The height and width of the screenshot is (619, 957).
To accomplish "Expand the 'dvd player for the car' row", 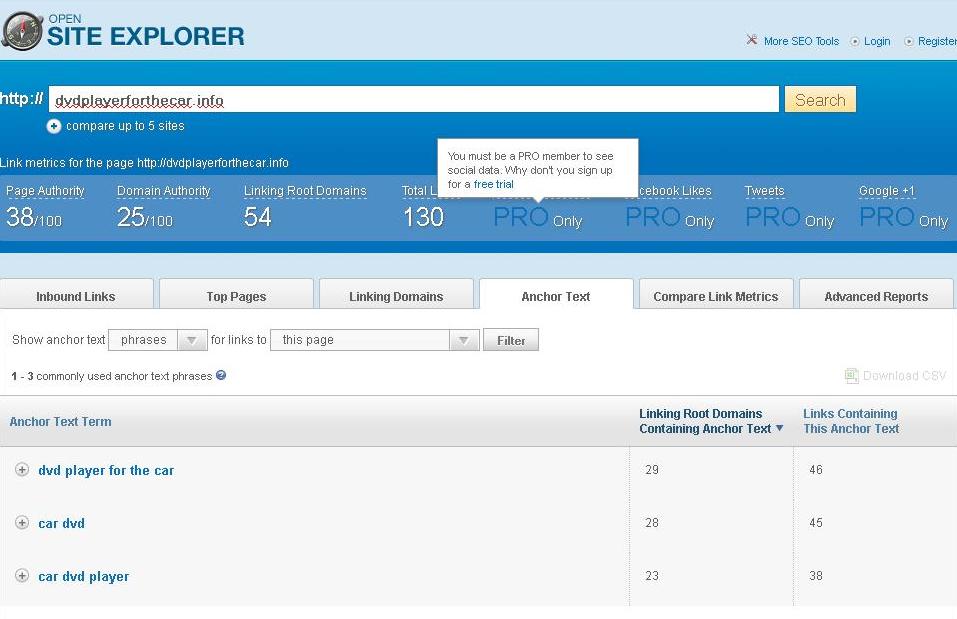I will click(x=22, y=469).
